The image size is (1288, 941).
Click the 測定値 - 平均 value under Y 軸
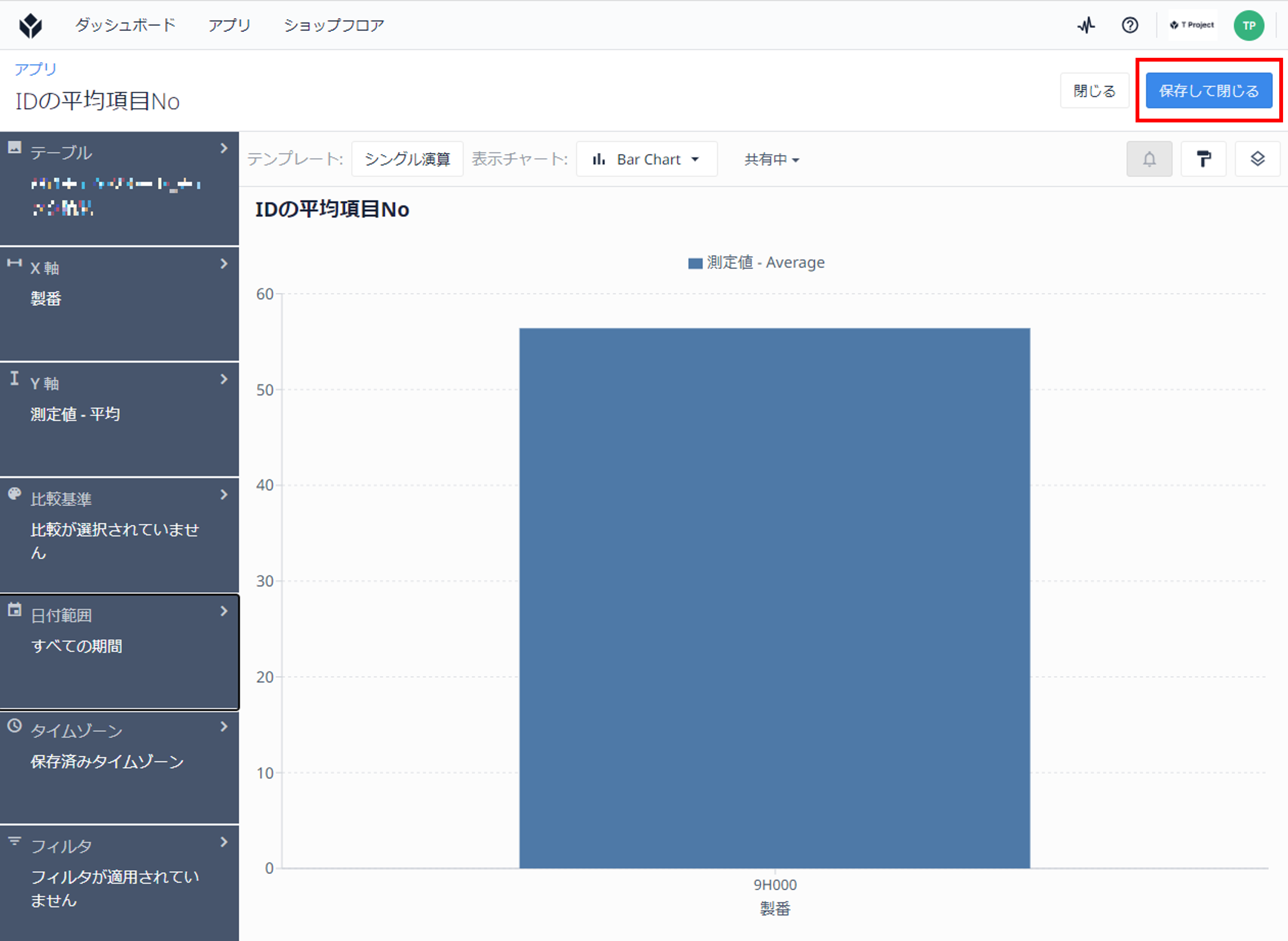(x=75, y=414)
